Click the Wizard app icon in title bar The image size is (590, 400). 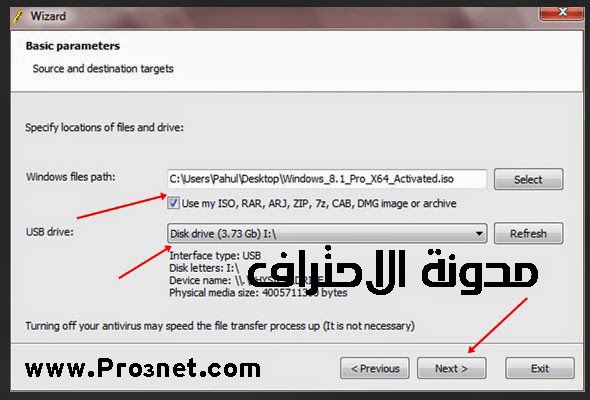(x=18, y=16)
